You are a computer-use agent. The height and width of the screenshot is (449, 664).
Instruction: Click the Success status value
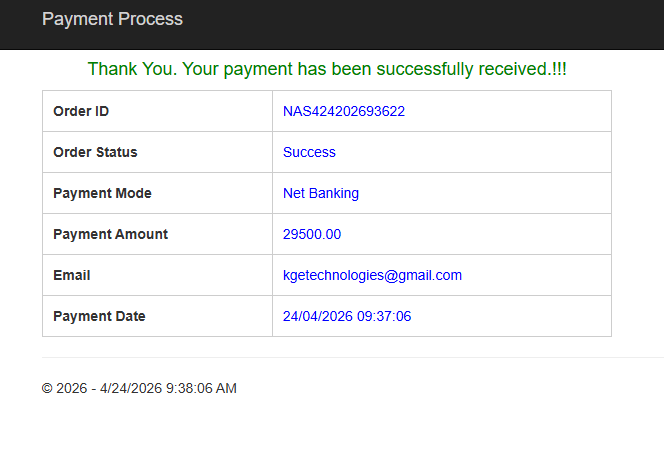[x=309, y=152]
